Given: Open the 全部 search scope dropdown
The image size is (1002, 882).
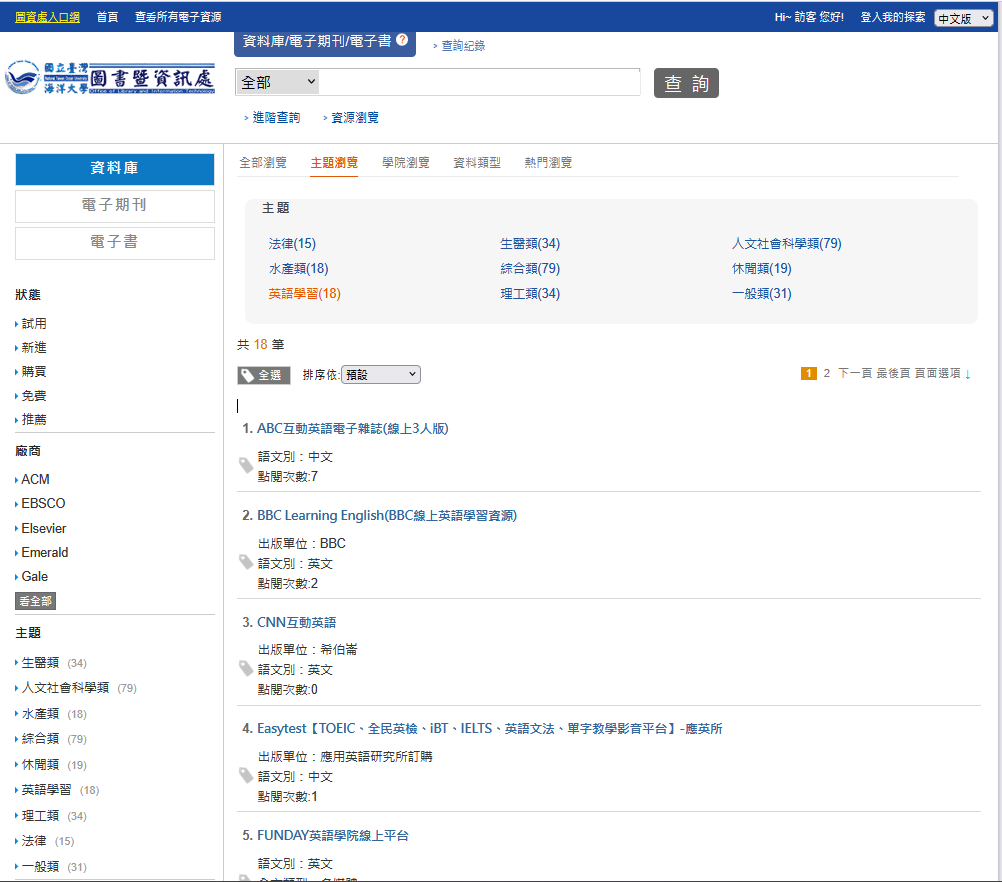Looking at the screenshot, I should 278,82.
